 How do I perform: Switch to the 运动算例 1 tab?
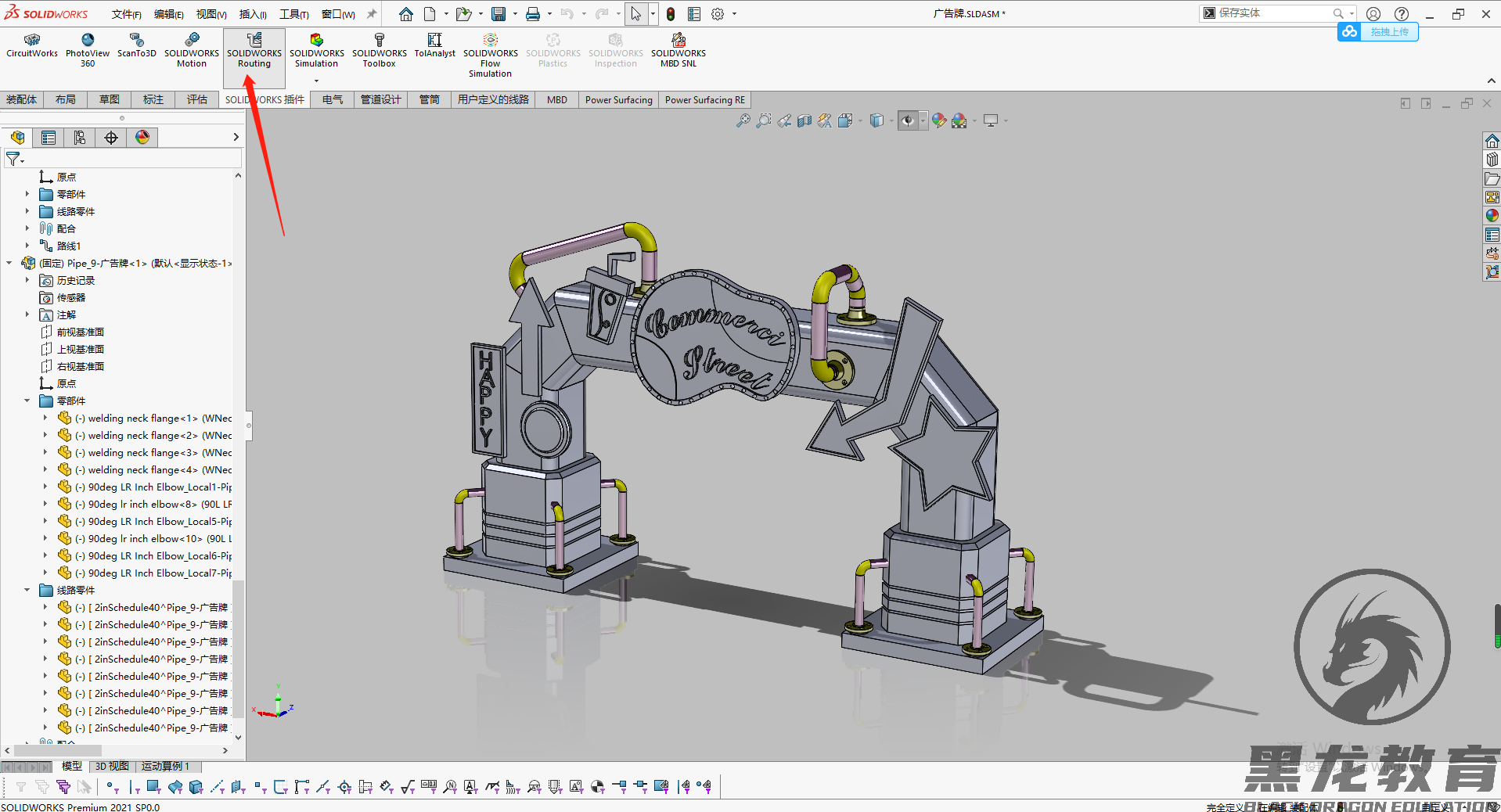tap(166, 765)
